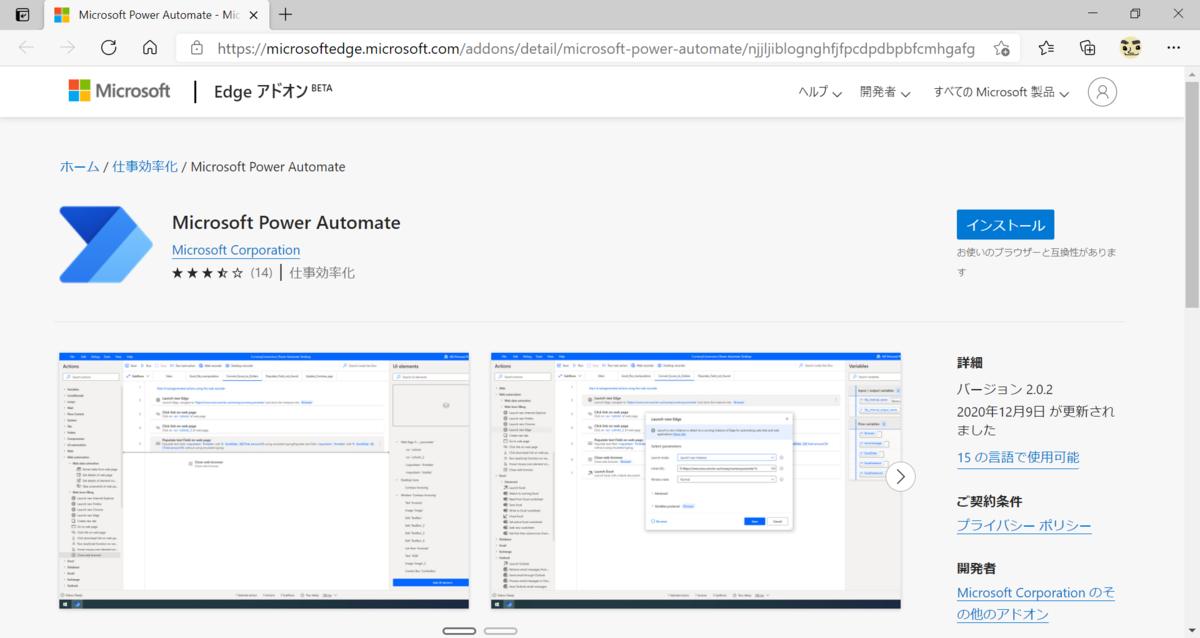Click the バージョン 2.0.2 text
This screenshot has height=638, width=1200.
click(x=1003, y=389)
